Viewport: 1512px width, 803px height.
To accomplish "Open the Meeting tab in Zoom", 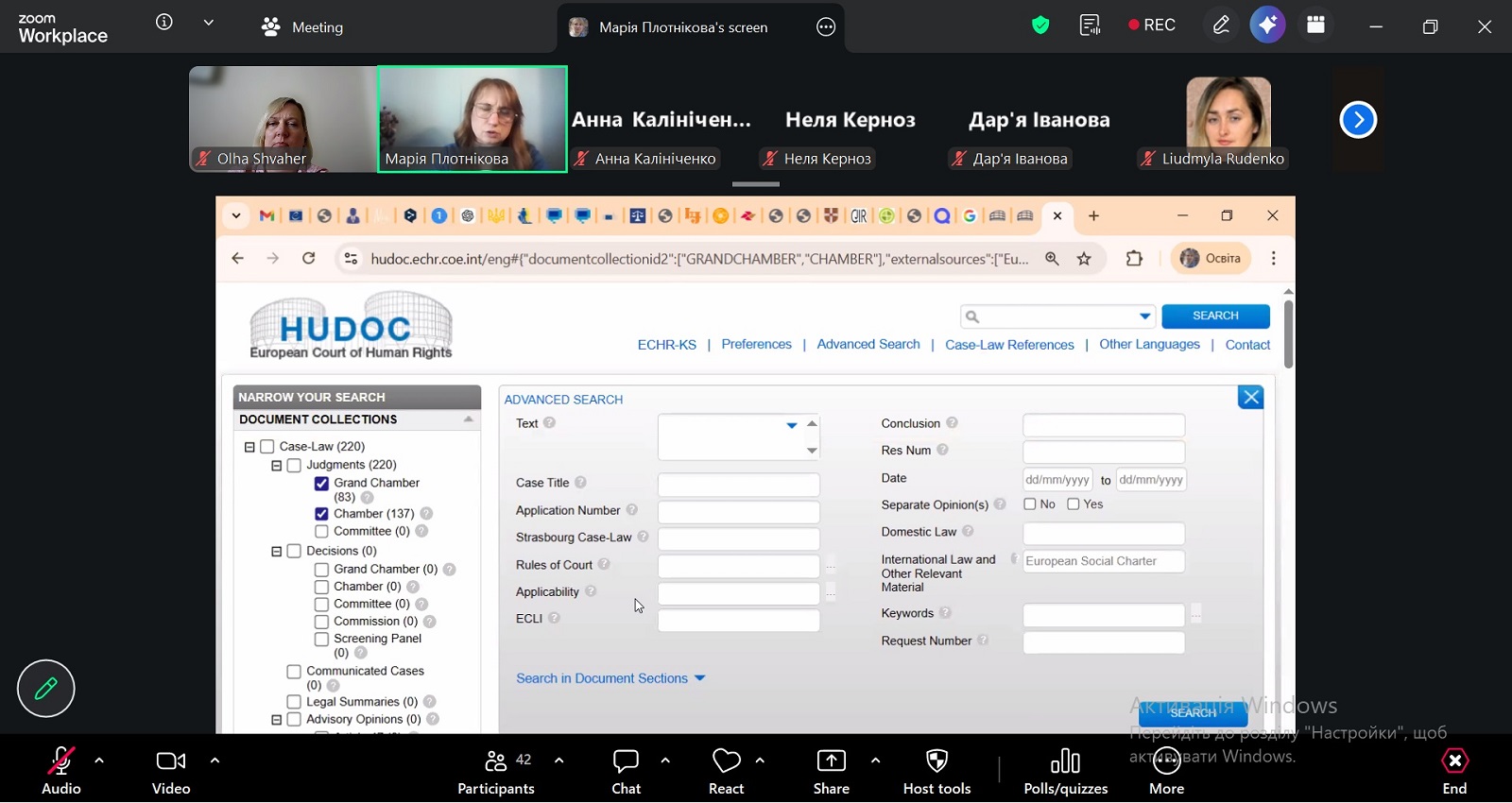I will pos(302,27).
